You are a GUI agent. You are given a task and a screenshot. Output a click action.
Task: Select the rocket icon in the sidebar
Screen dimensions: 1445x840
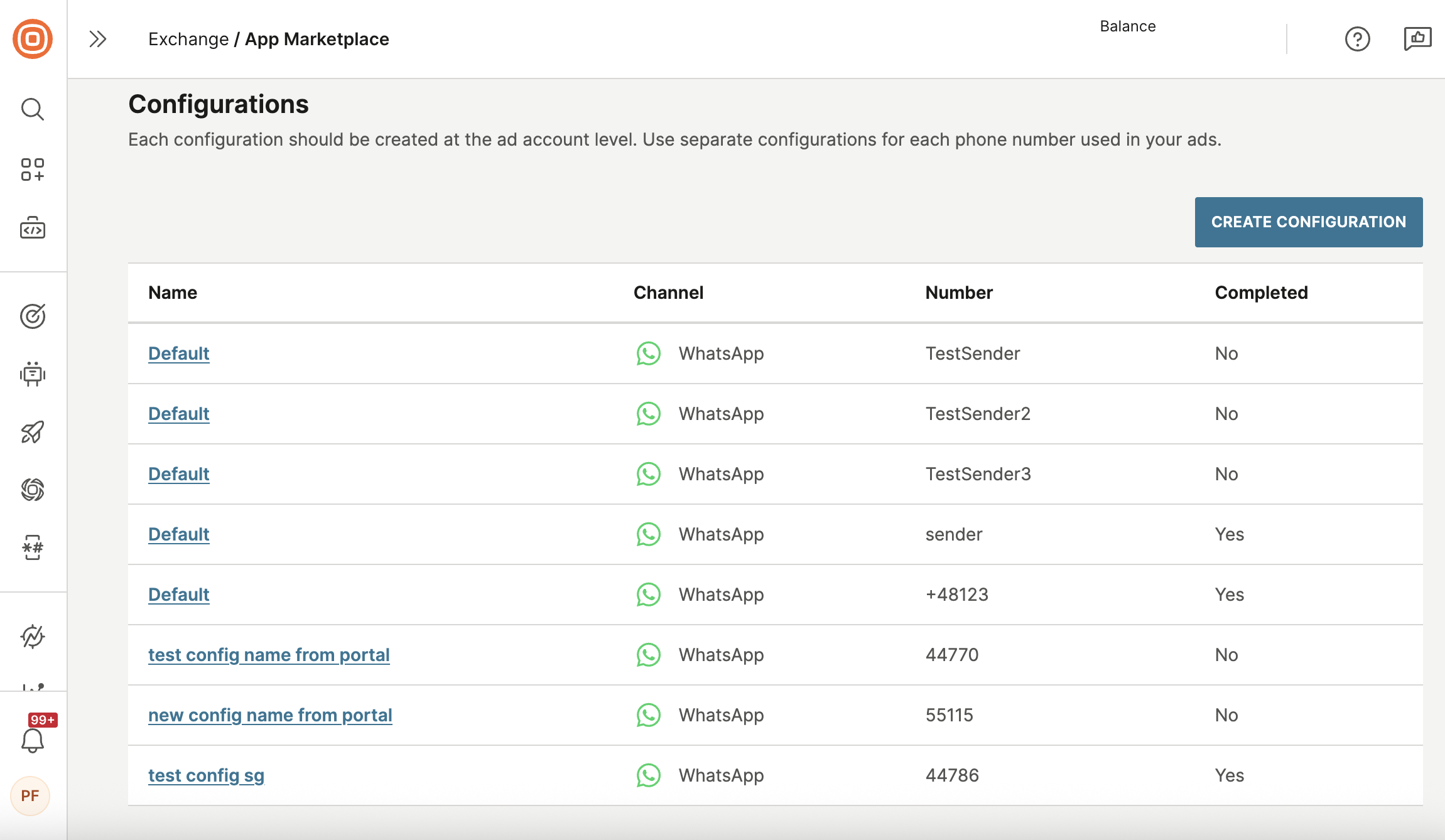click(32, 433)
